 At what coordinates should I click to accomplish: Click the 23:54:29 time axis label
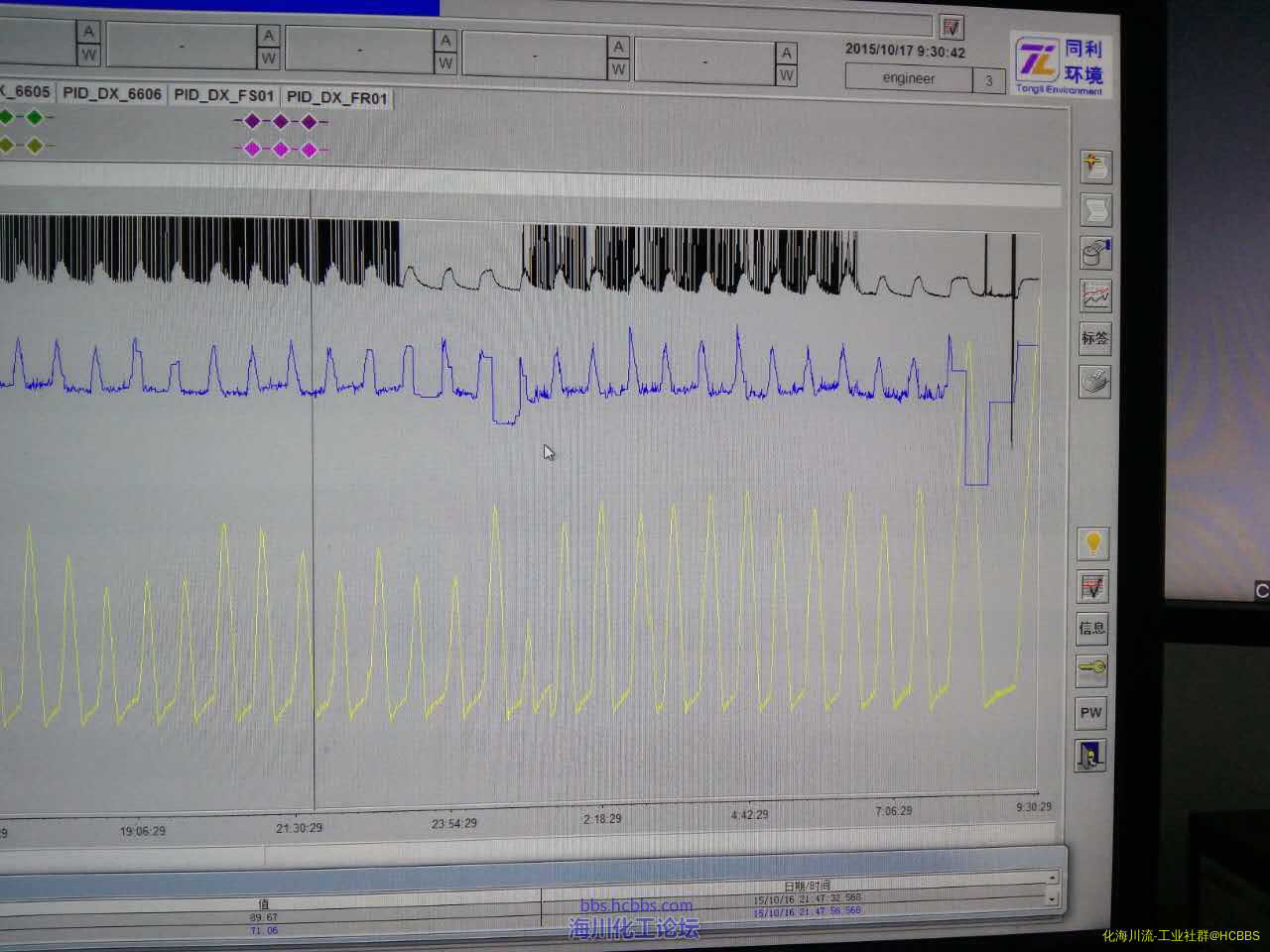pos(453,824)
